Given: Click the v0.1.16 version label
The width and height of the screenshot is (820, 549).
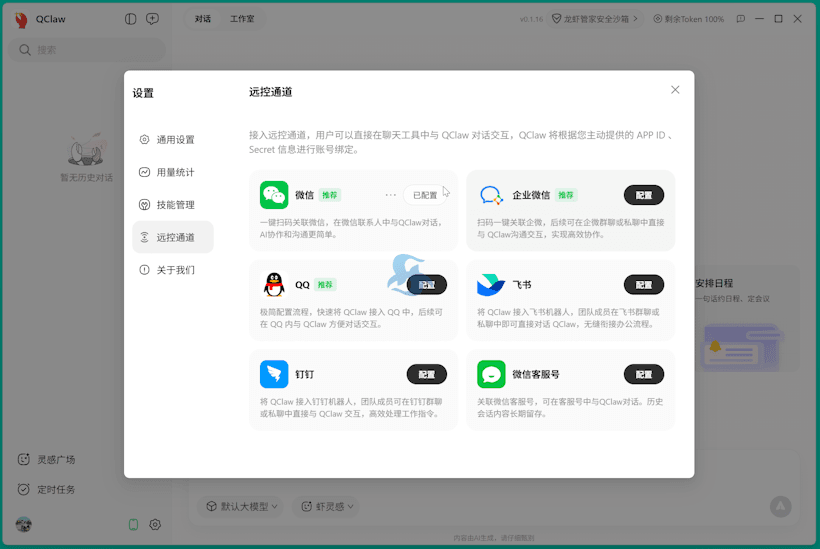Looking at the screenshot, I should coord(531,19).
